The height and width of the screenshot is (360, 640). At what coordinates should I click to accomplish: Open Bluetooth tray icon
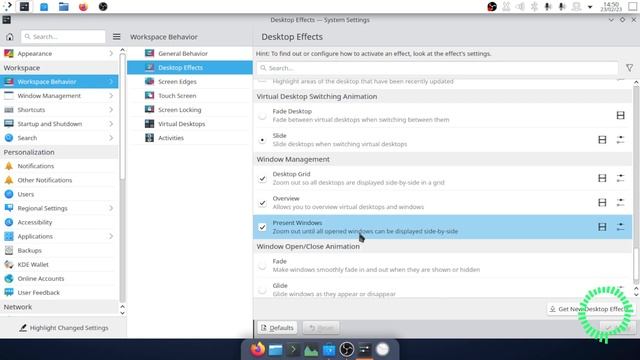point(534,7)
